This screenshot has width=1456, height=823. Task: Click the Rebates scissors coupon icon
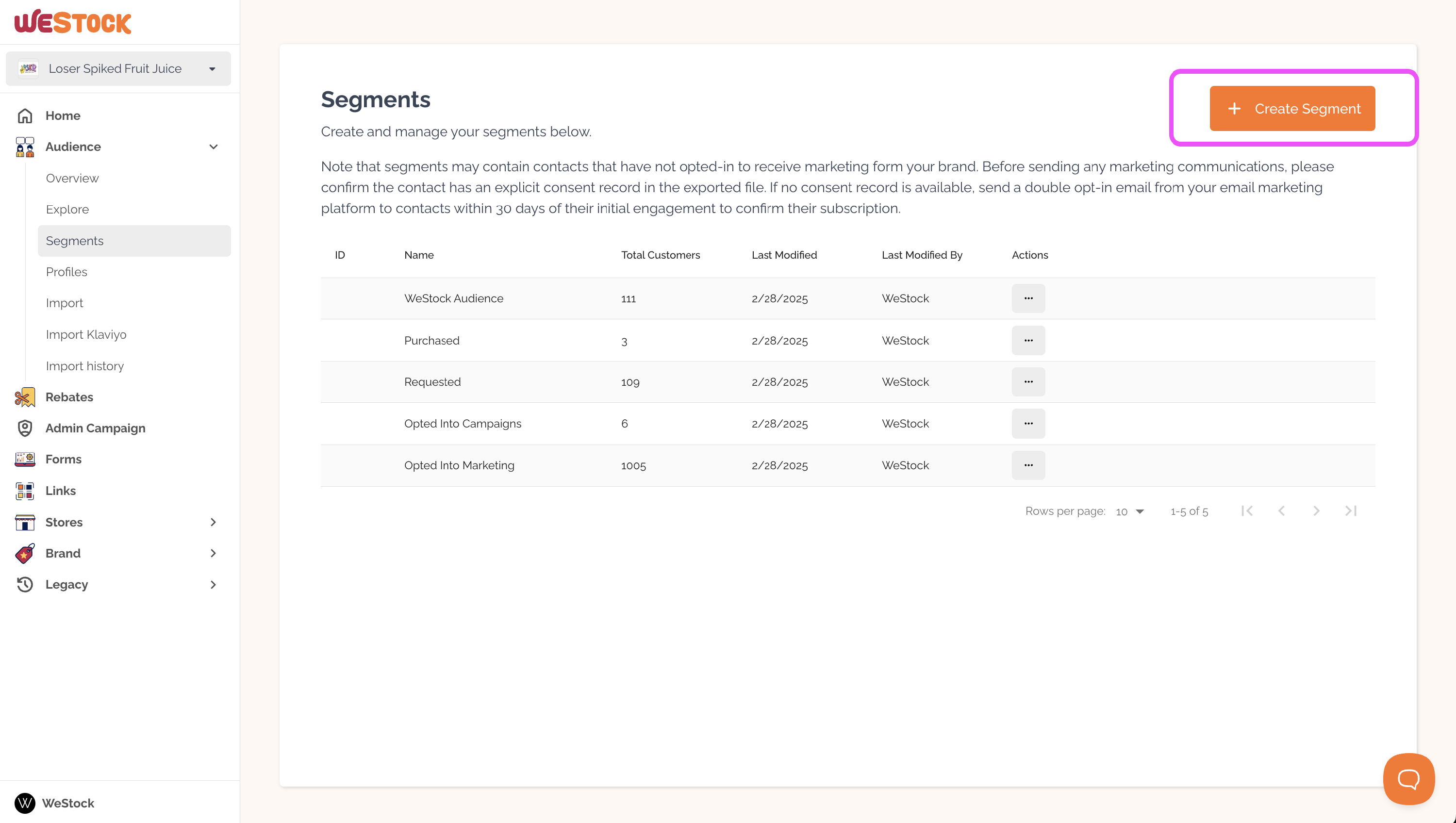pyautogui.click(x=25, y=397)
